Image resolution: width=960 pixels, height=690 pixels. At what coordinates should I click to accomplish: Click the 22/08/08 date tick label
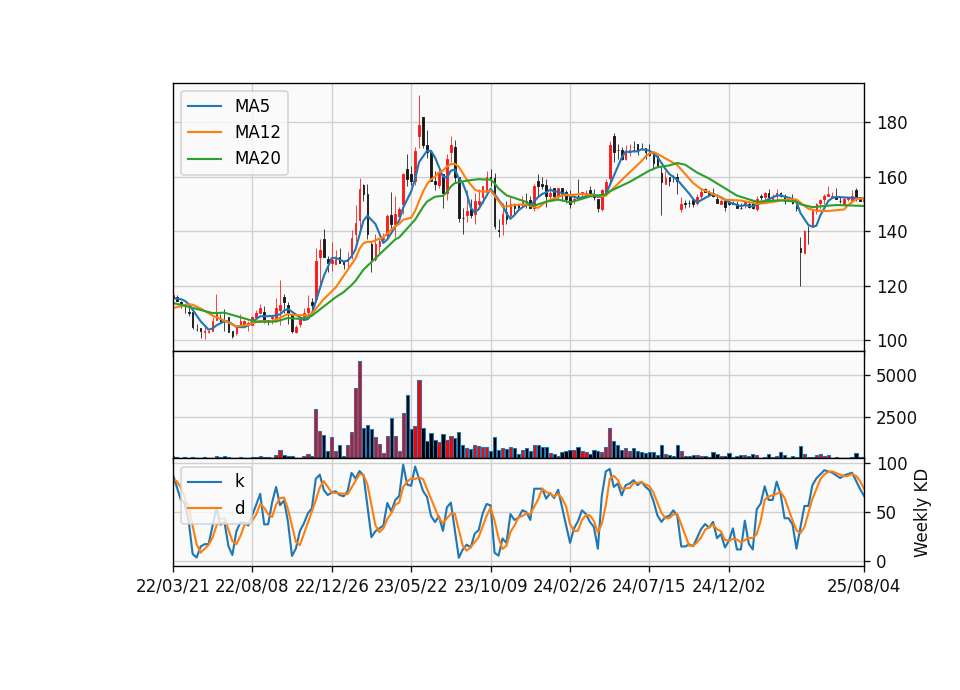252,586
